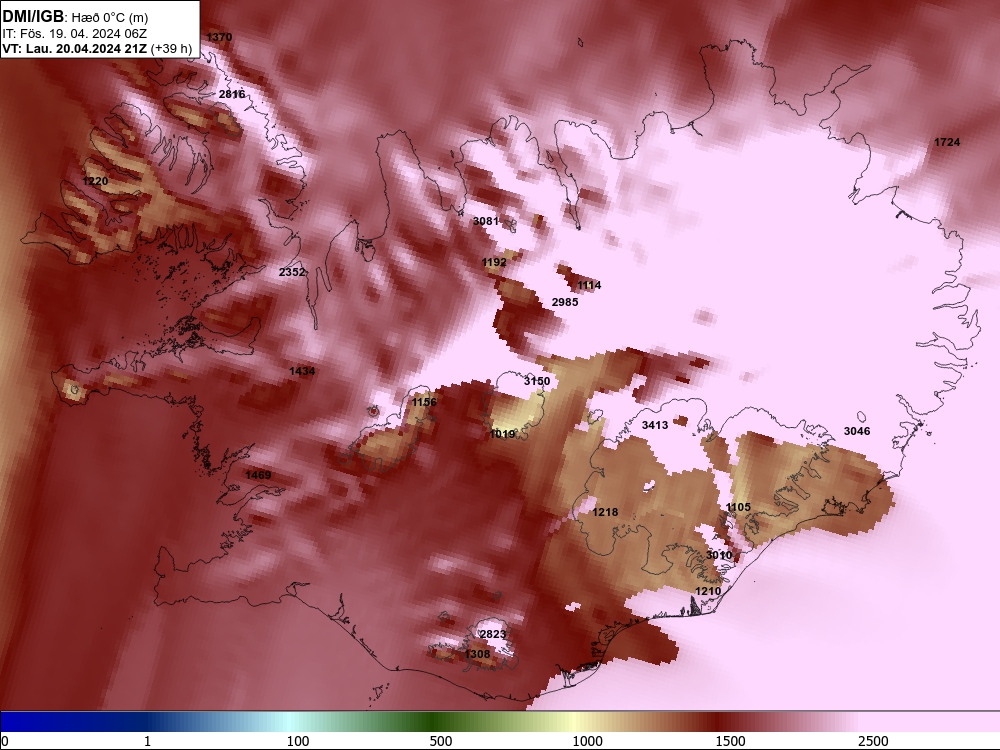Click the map value 1105
This screenshot has width=1000, height=750.
coord(738,506)
